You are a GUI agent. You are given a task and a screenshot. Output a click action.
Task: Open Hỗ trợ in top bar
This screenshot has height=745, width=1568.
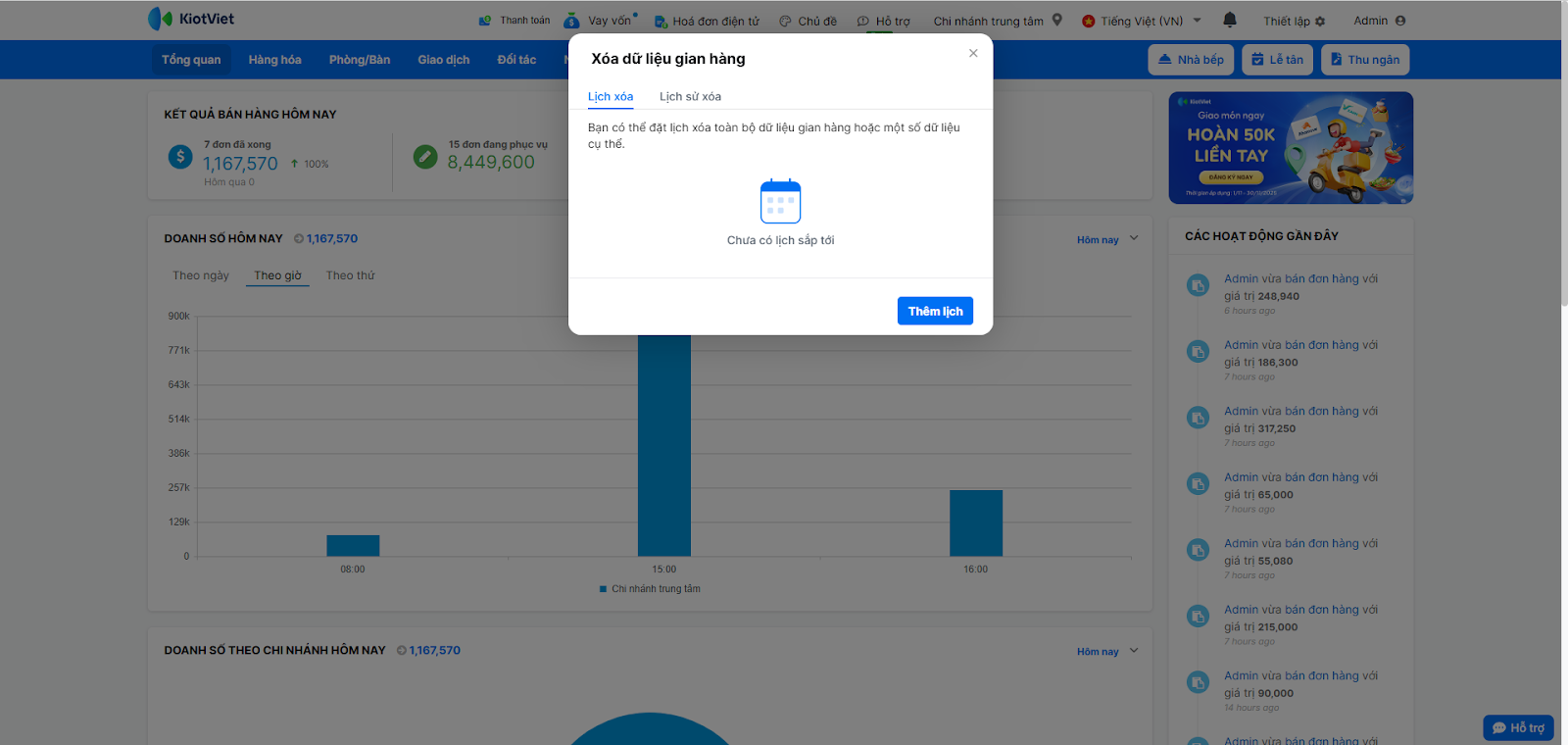pos(884,21)
